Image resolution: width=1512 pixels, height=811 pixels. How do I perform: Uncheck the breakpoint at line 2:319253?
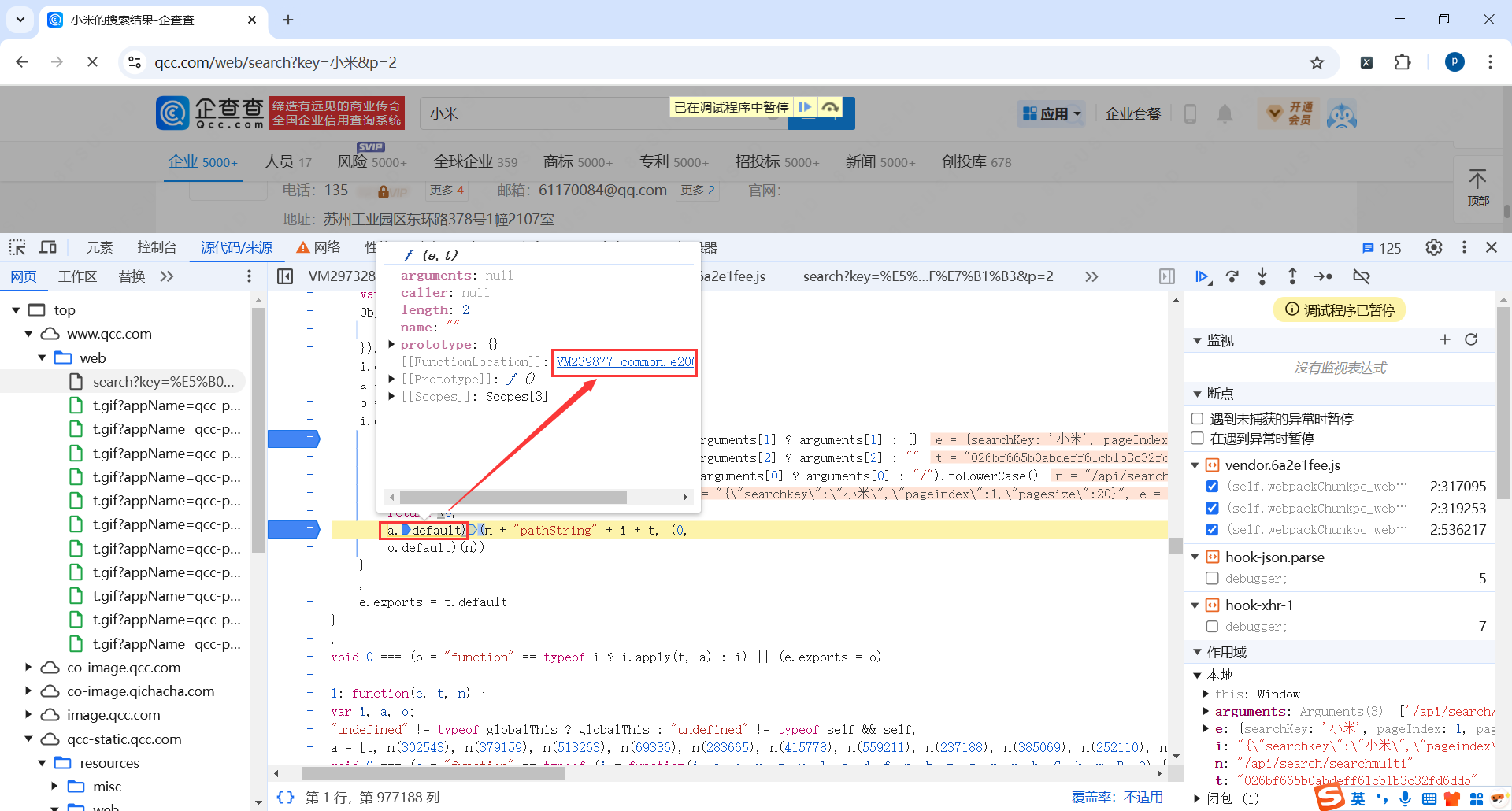(1212, 508)
